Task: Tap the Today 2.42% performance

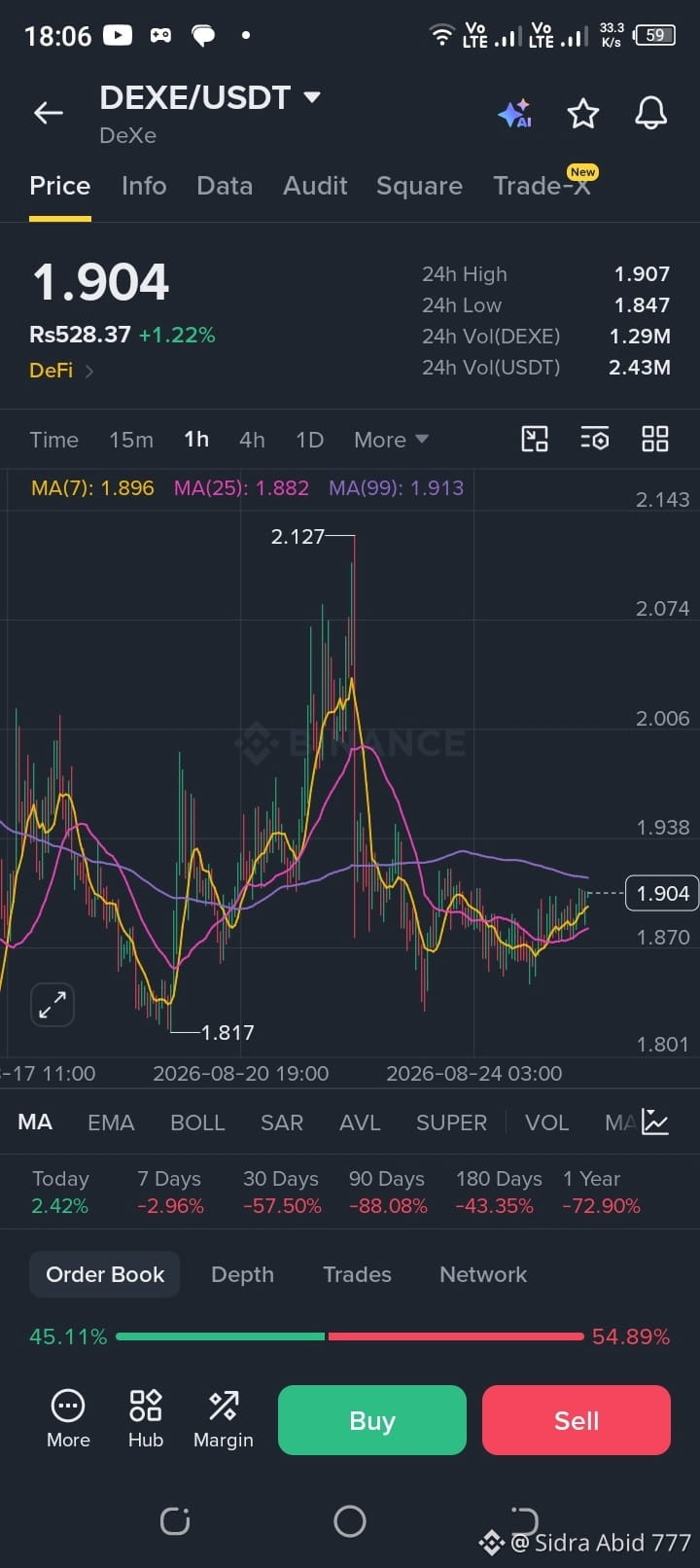Action: [x=60, y=1193]
